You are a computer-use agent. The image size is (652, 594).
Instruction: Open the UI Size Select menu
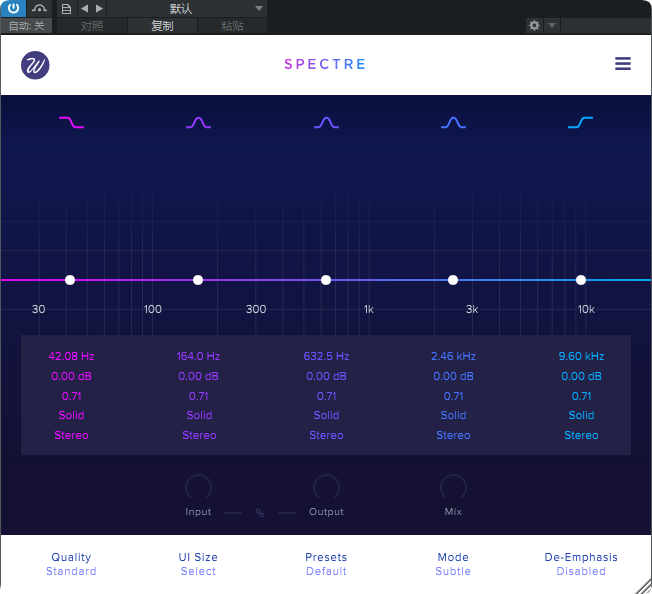198,564
